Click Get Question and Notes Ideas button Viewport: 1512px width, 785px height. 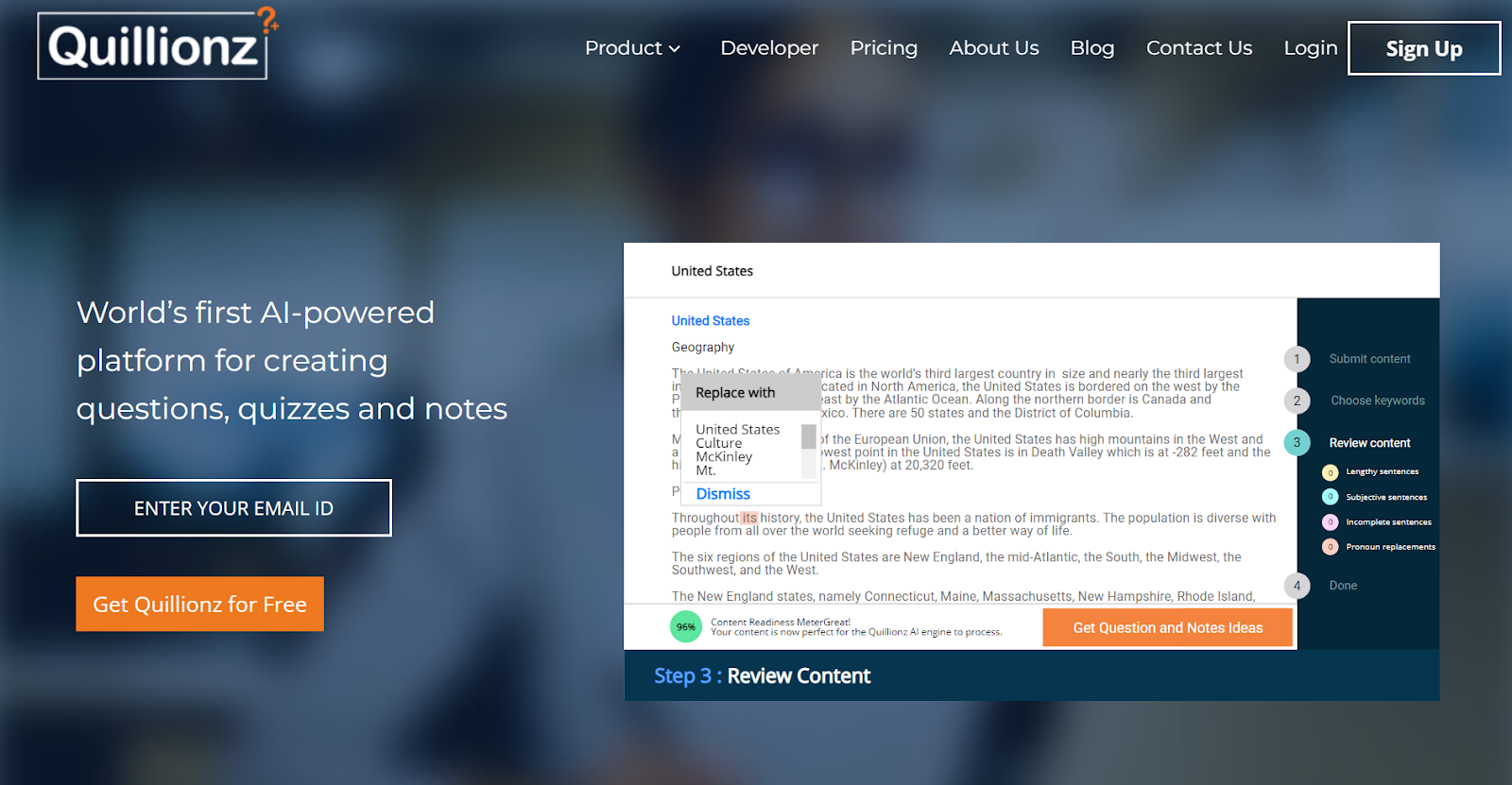tap(1167, 628)
